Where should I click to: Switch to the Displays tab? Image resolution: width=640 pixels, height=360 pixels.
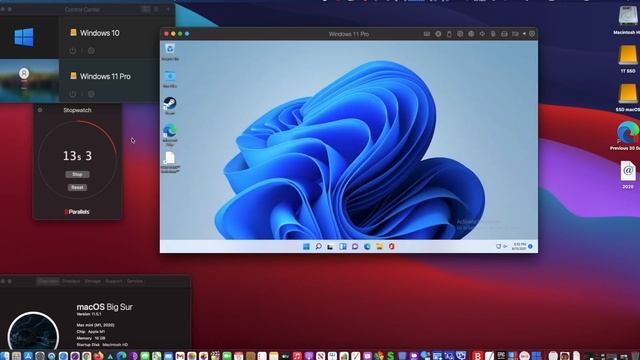[71, 281]
